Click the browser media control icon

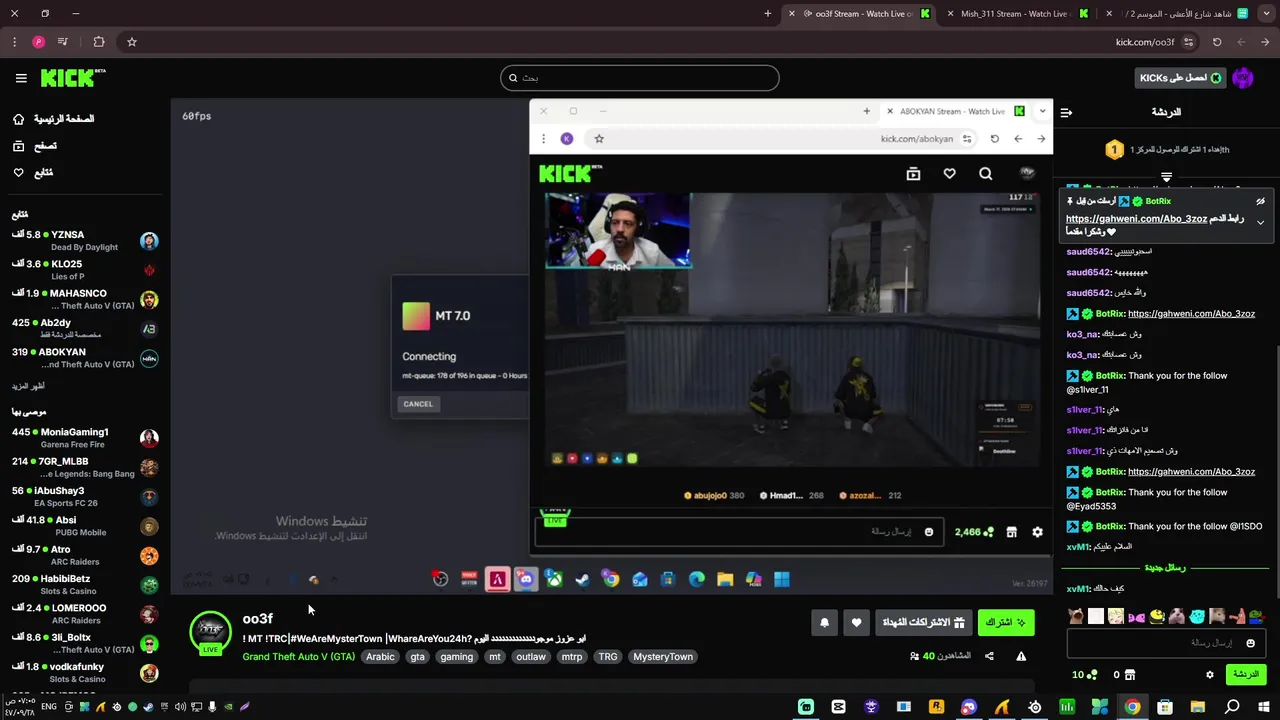coord(64,42)
